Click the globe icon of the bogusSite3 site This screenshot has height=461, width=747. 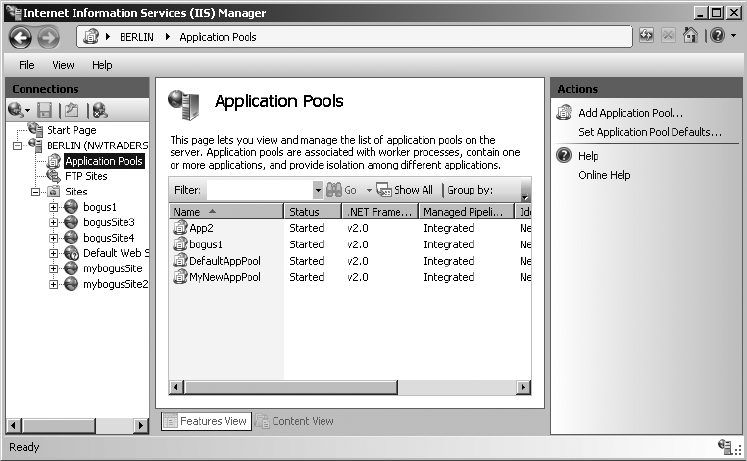(x=71, y=222)
